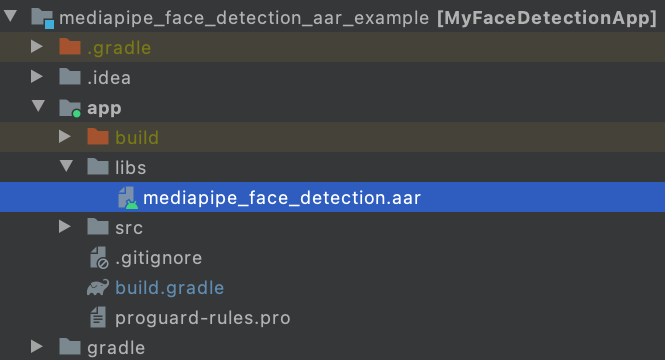Click the project module icon at root

(42, 19)
